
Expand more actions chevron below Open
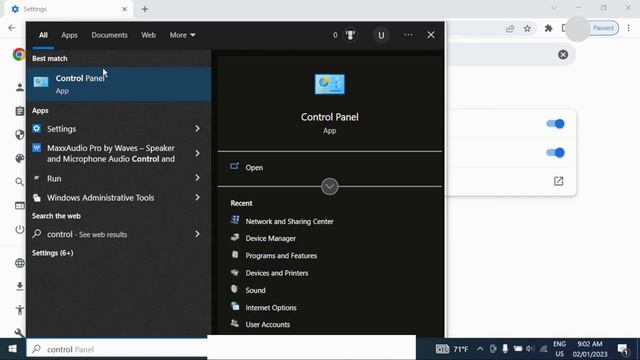point(330,187)
